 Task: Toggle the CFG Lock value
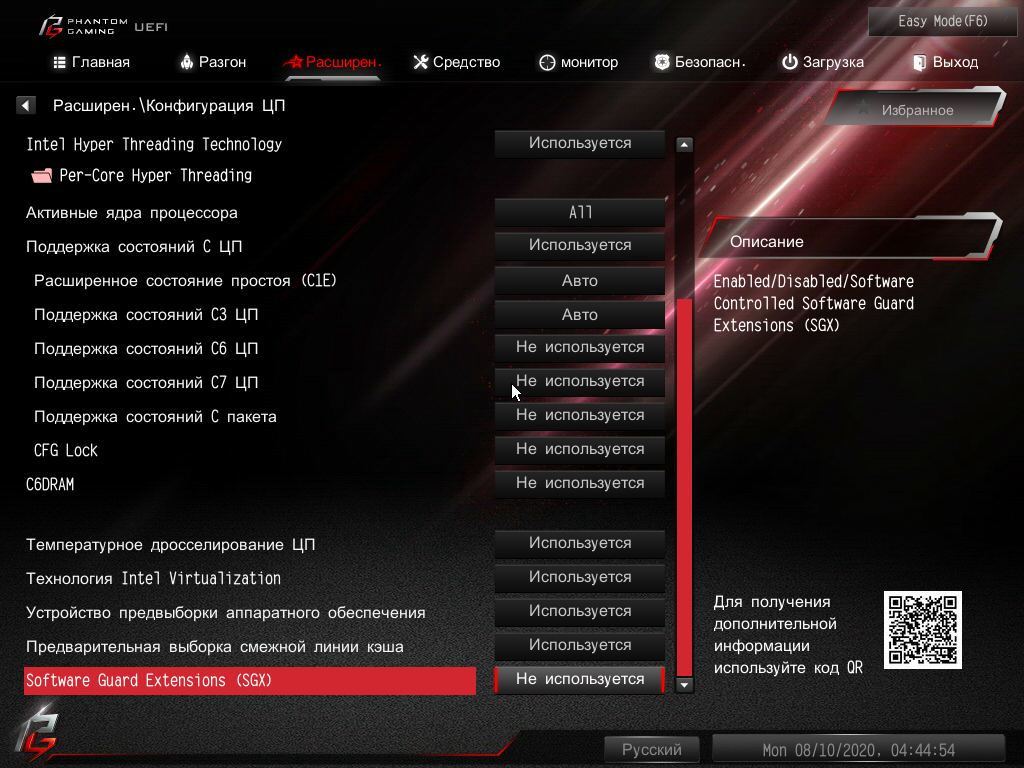tap(579, 449)
